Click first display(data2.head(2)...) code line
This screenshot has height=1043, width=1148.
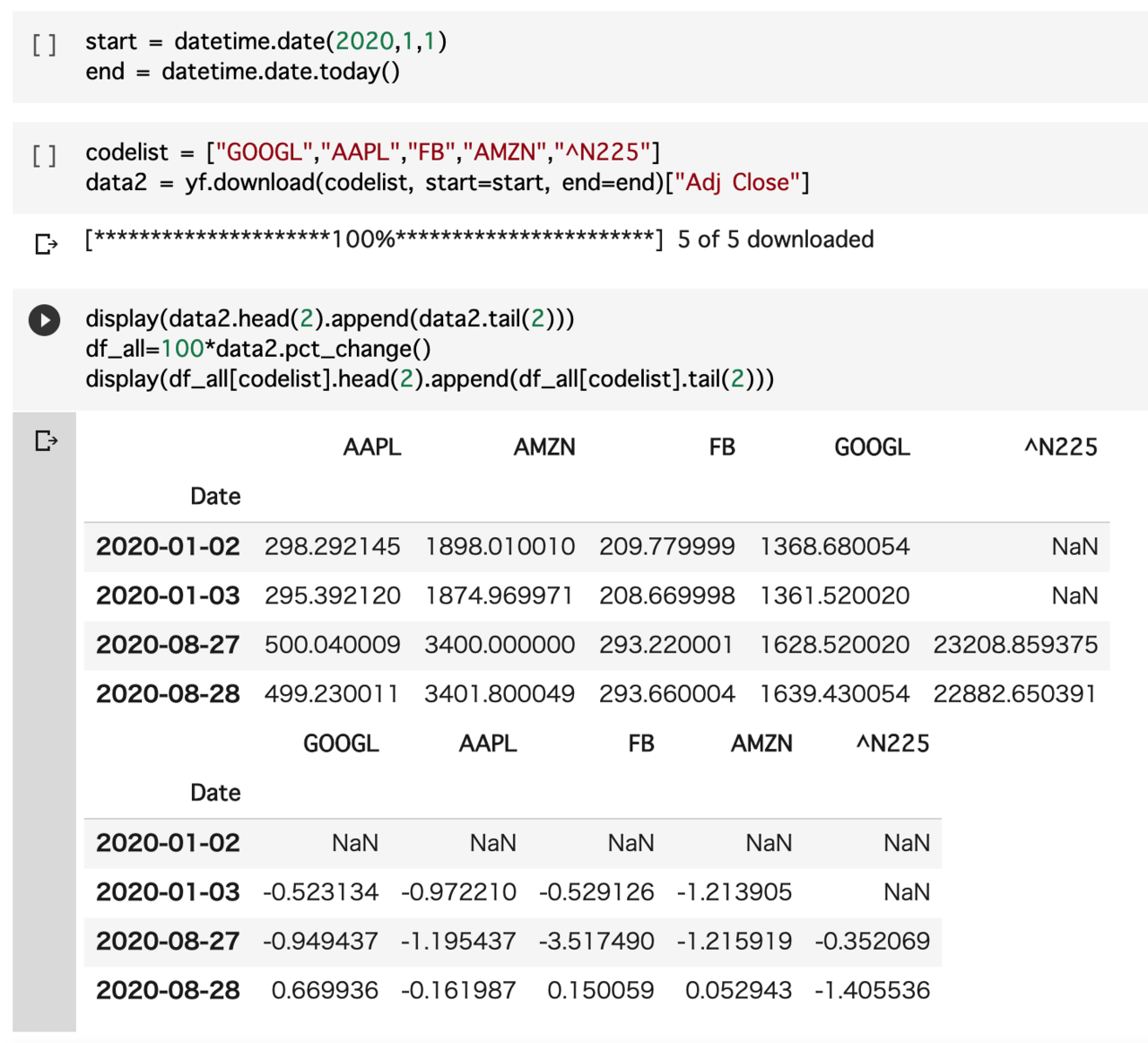click(x=330, y=318)
